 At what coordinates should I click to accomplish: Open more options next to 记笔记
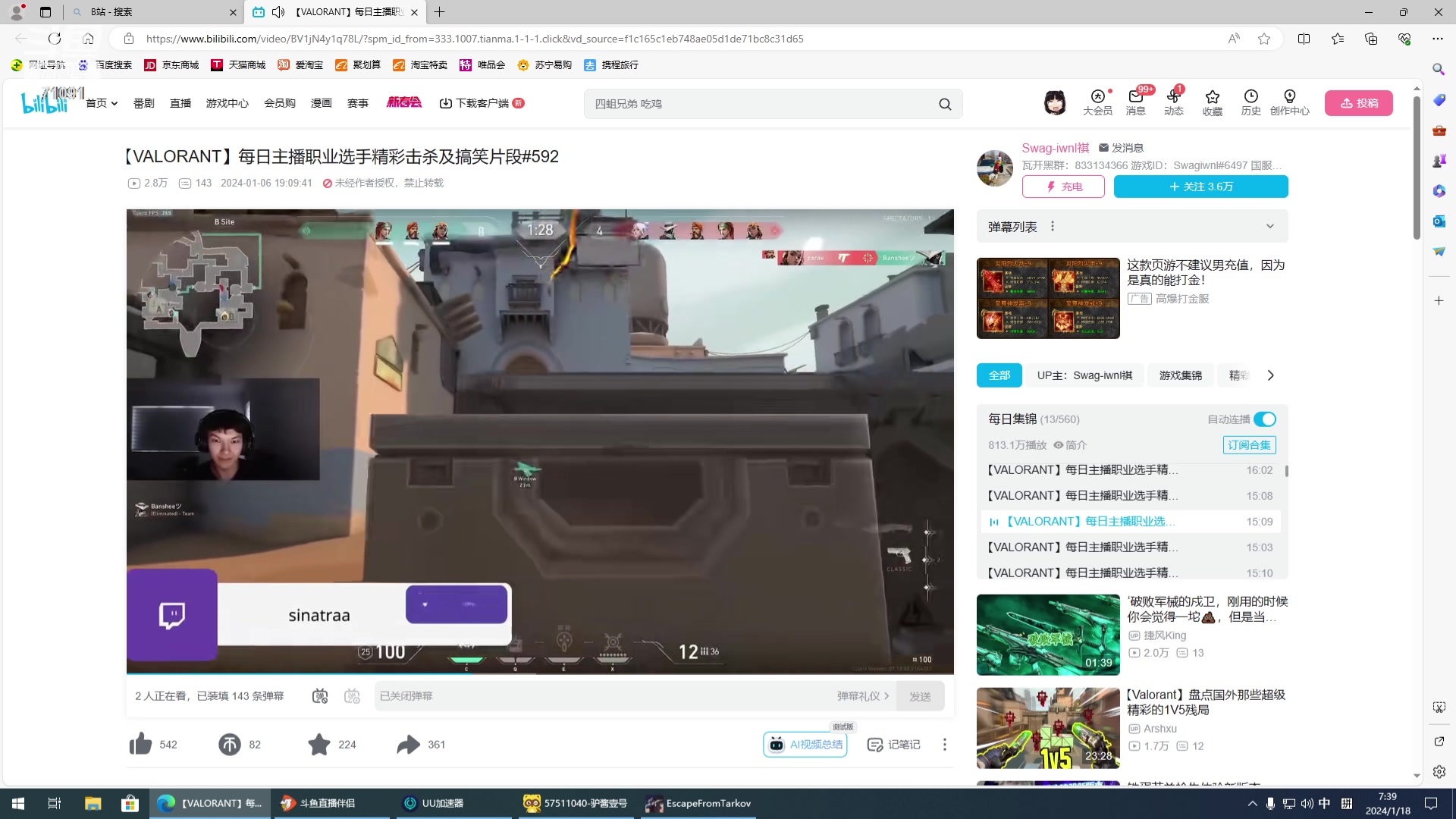click(945, 745)
